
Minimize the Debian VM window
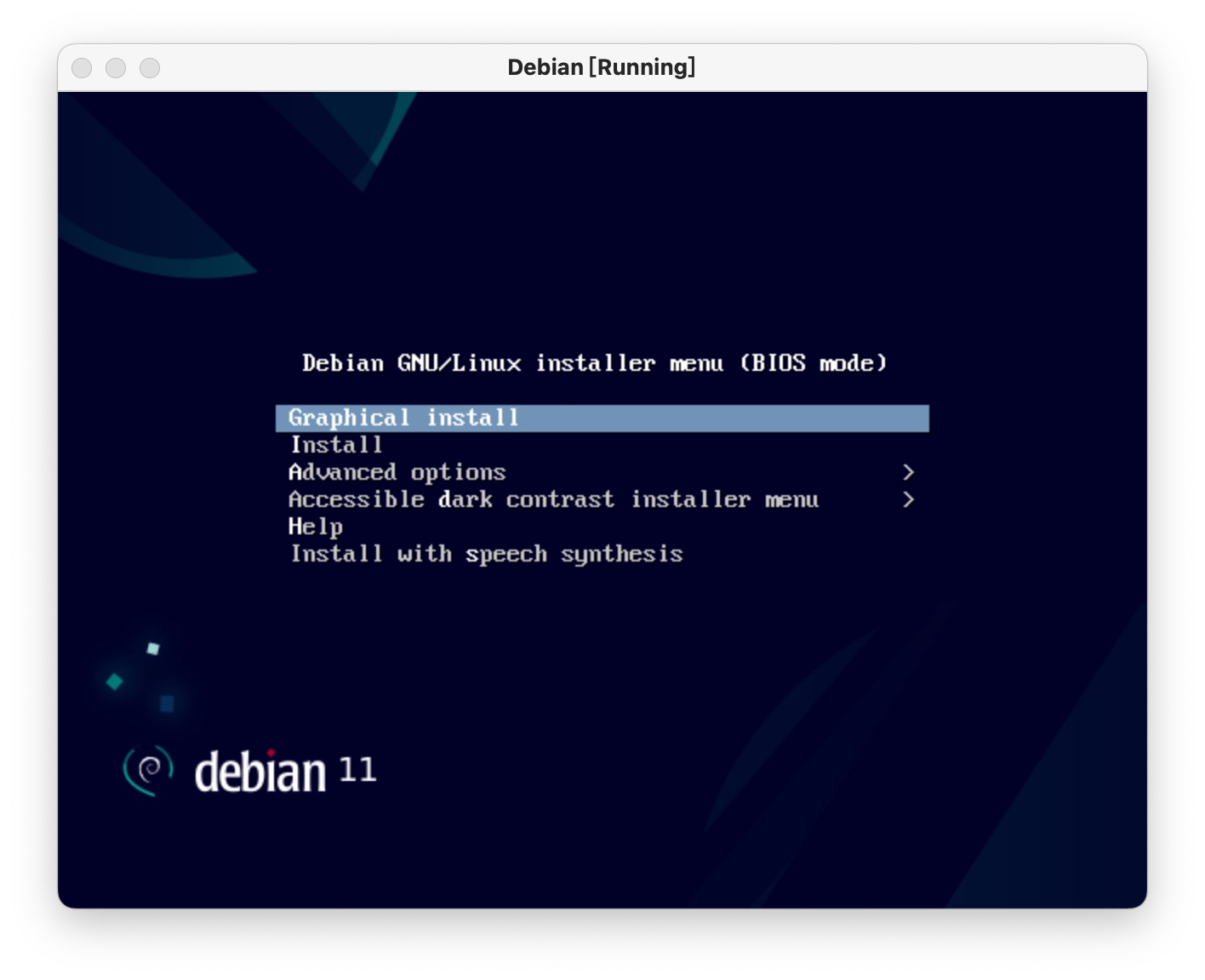pos(116,67)
